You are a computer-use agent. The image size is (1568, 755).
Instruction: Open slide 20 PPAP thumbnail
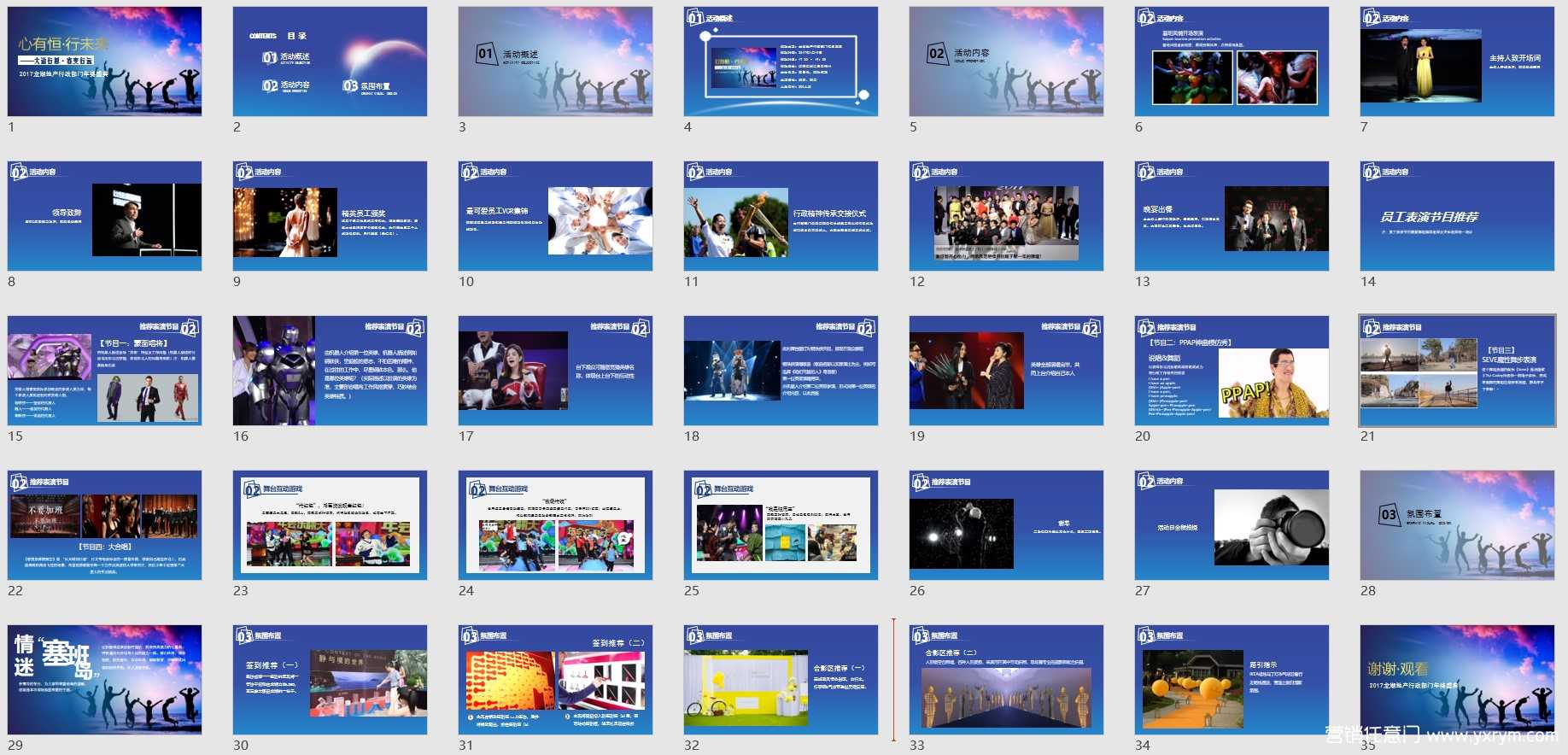click(x=1232, y=371)
